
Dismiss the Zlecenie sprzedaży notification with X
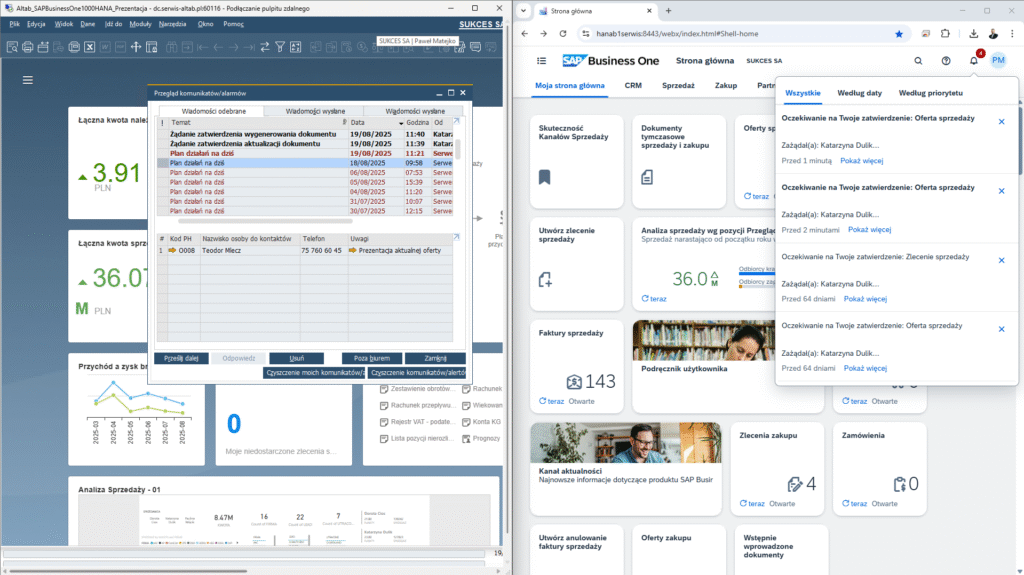(x=1001, y=260)
